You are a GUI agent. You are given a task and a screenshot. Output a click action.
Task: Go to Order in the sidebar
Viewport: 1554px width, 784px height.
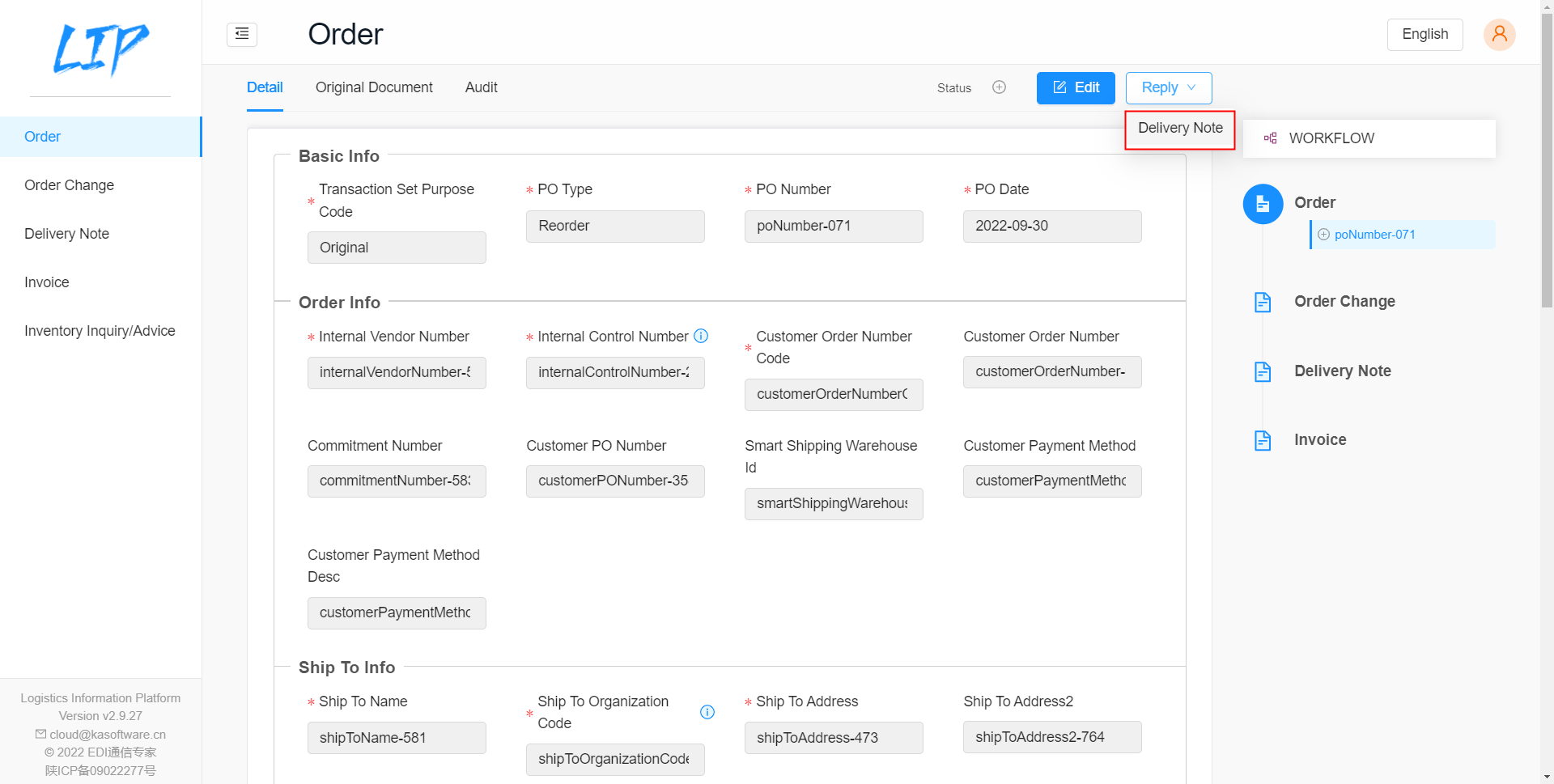pos(100,137)
